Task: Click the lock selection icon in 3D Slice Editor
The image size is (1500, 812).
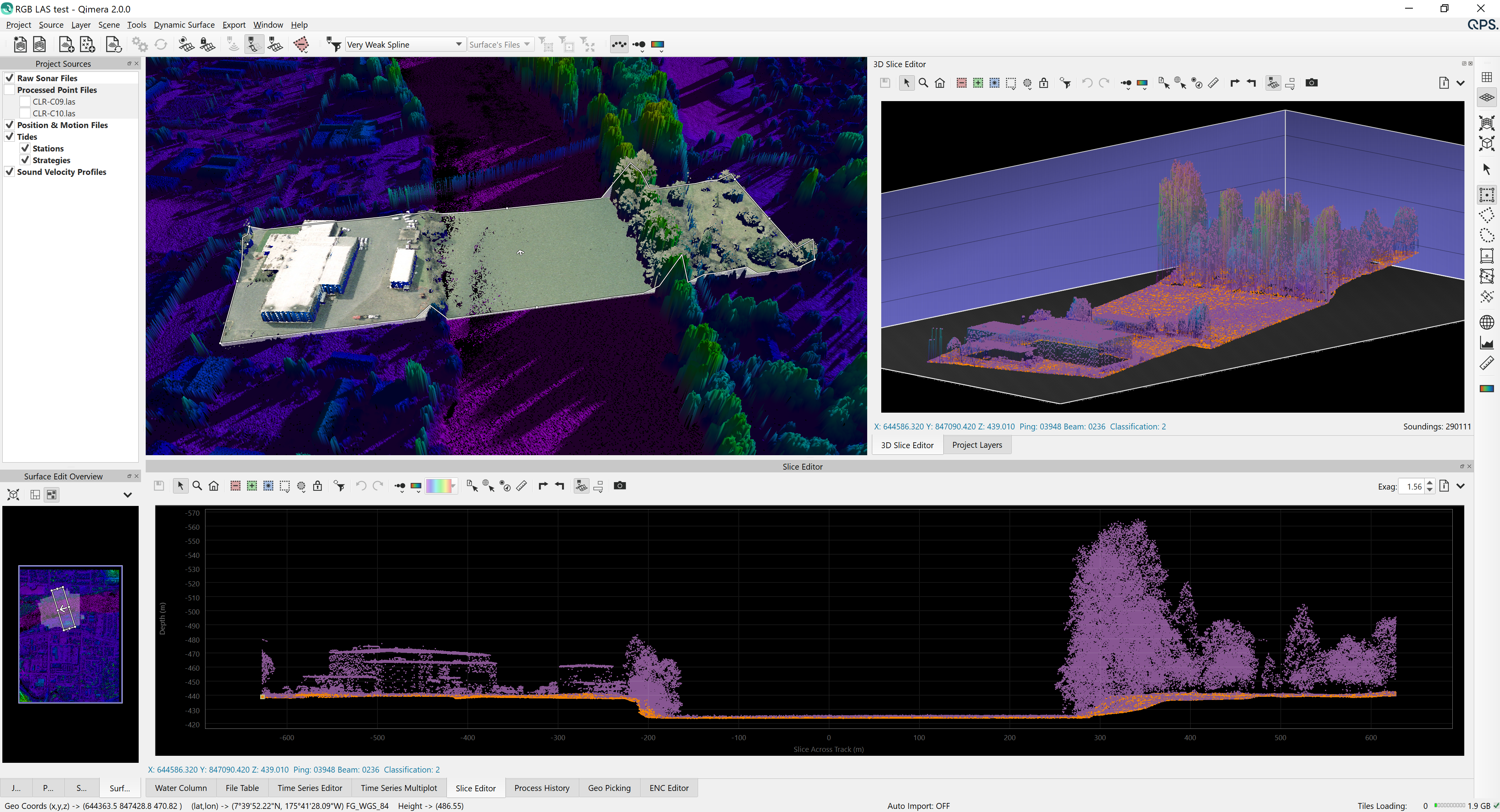Action: click(x=1043, y=83)
